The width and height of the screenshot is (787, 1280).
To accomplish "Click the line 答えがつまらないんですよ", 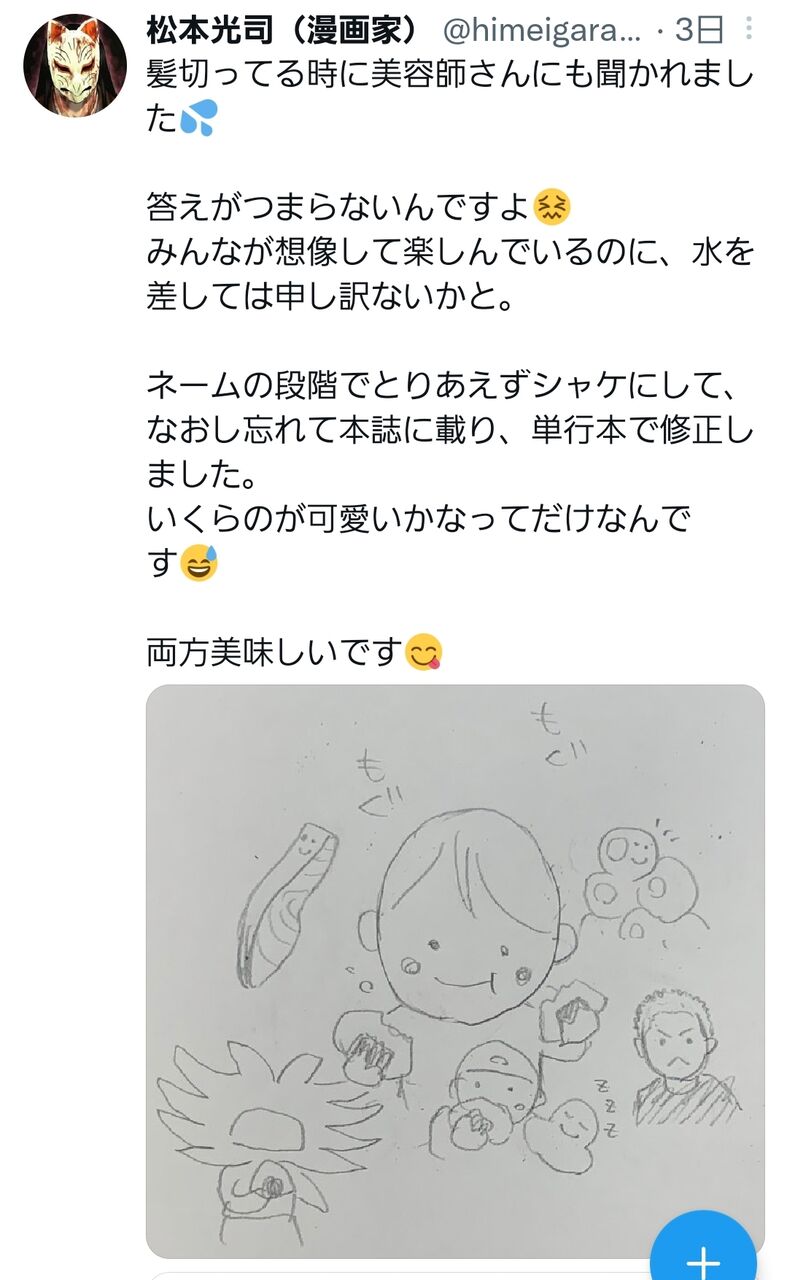I will coord(338,209).
